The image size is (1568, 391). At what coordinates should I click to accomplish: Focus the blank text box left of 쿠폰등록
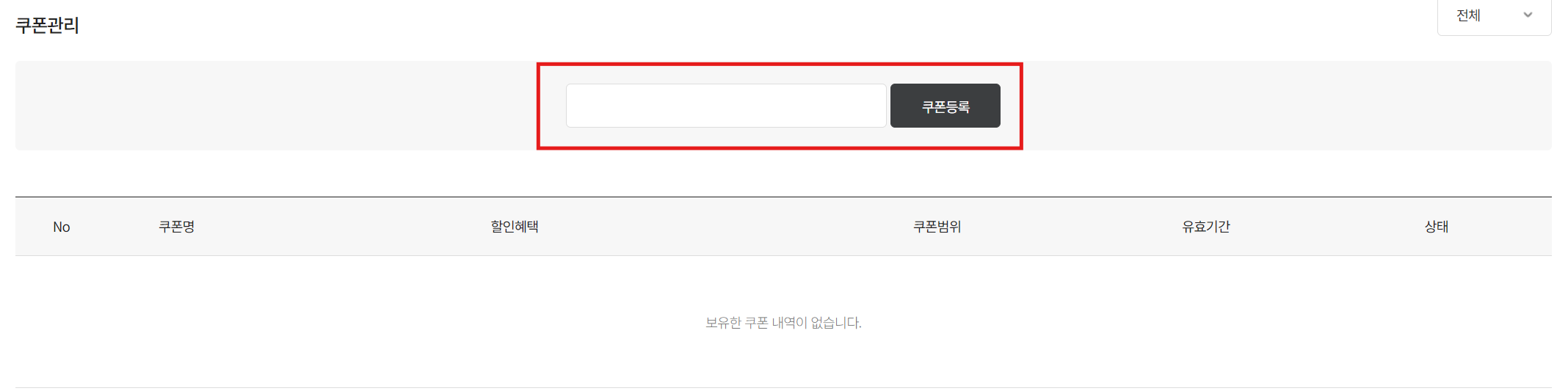click(x=726, y=106)
